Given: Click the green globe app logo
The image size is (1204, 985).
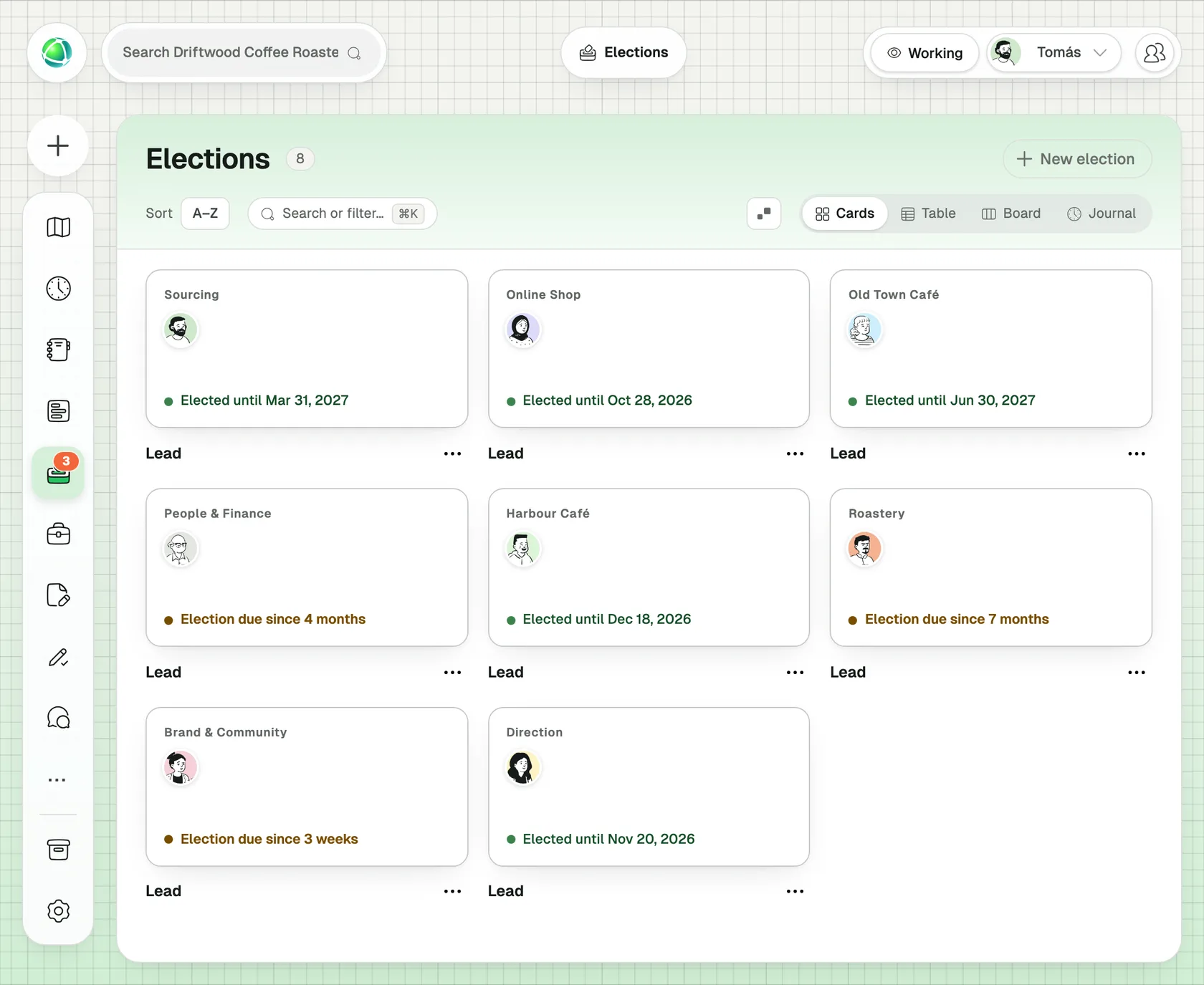Looking at the screenshot, I should (x=57, y=53).
